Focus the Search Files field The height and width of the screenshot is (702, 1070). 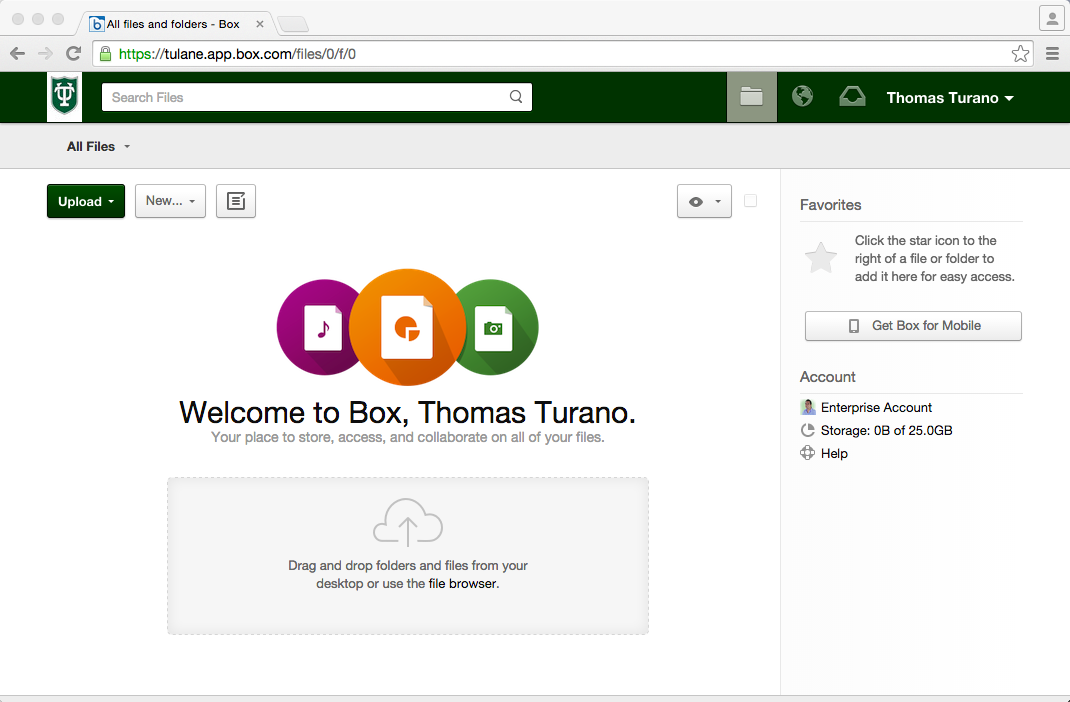click(317, 98)
